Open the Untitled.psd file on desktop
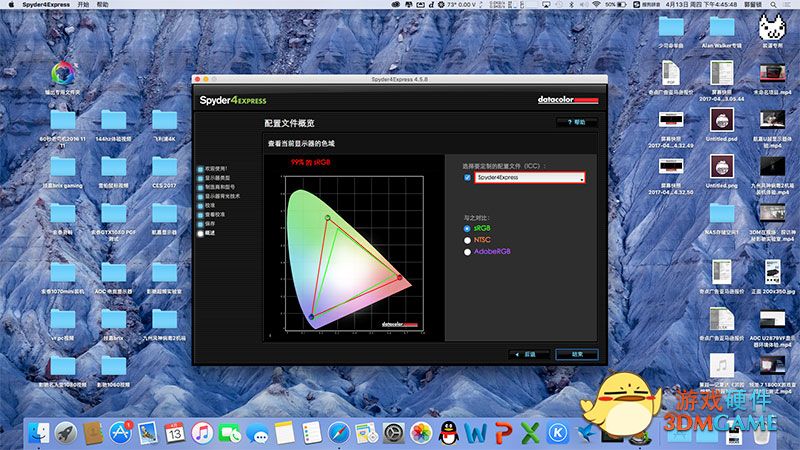This screenshot has height=450, width=800. point(720,122)
